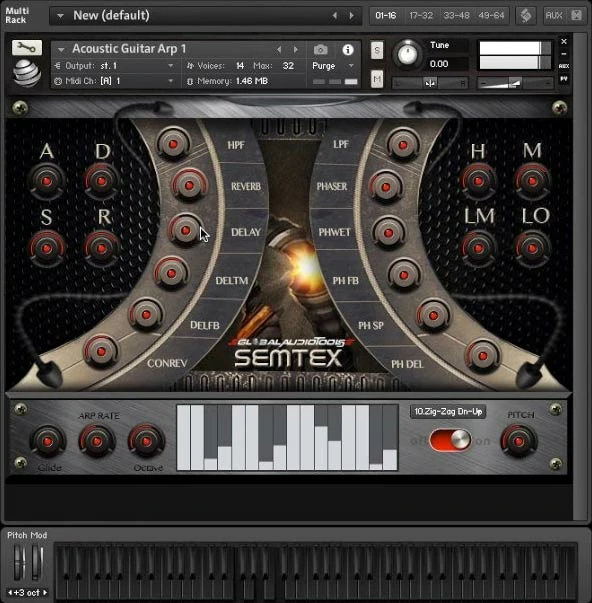Close the instrument with the X button
The image size is (592, 603).
pos(564,41)
